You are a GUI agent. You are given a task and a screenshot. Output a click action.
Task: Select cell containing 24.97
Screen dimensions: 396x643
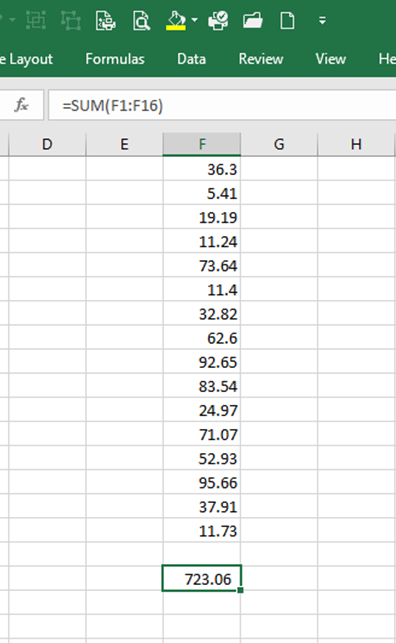click(x=202, y=410)
